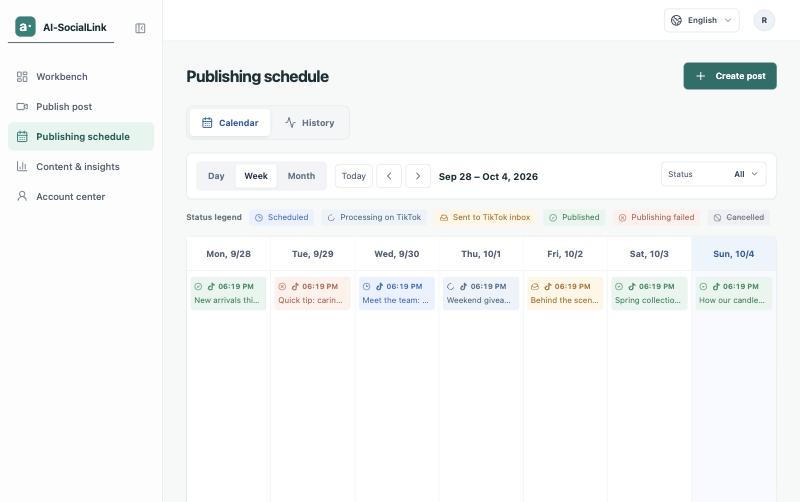Click the Content & insights chart icon
This screenshot has width=800, height=502.
pos(22,167)
